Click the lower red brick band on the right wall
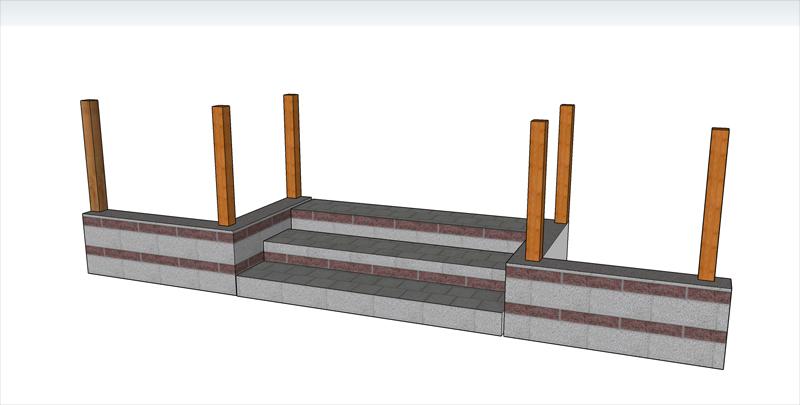 click(620, 324)
